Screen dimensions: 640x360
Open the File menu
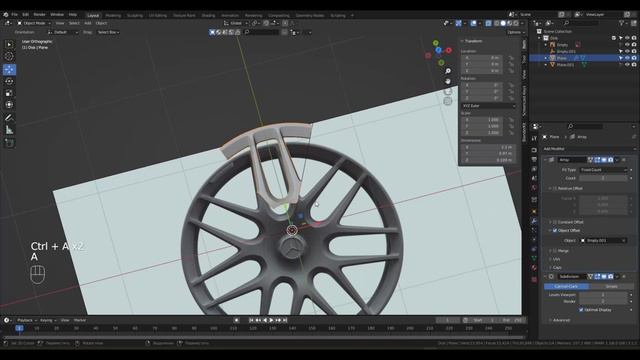(x=14, y=15)
